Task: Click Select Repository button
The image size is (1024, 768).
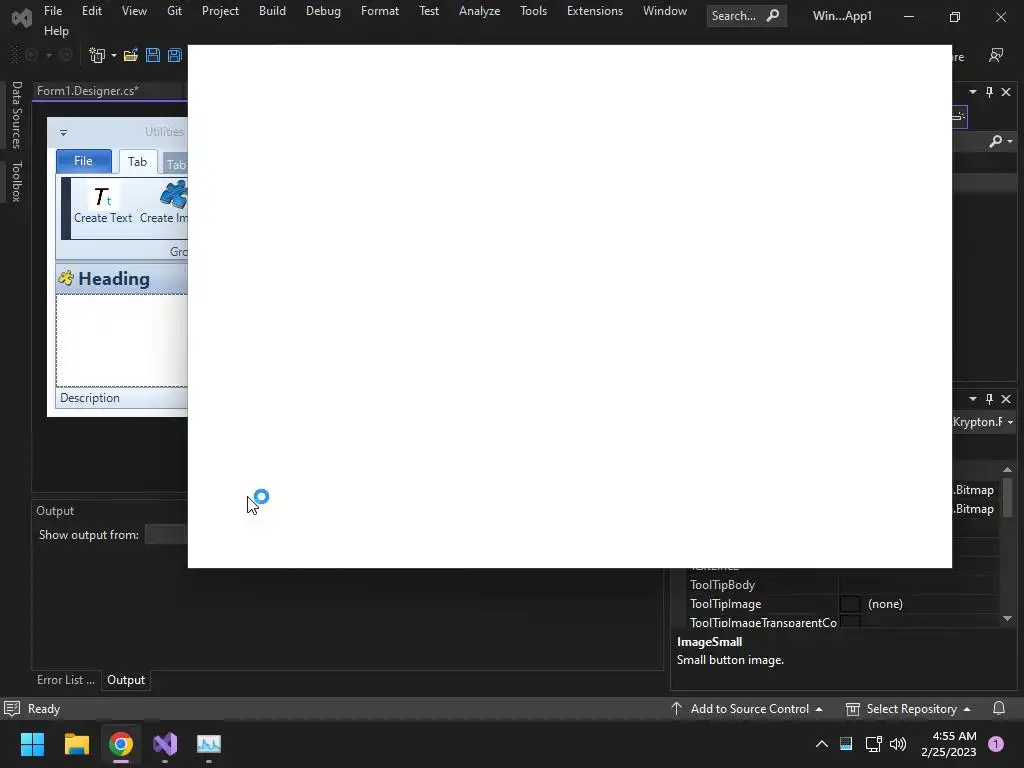Action: click(x=908, y=709)
